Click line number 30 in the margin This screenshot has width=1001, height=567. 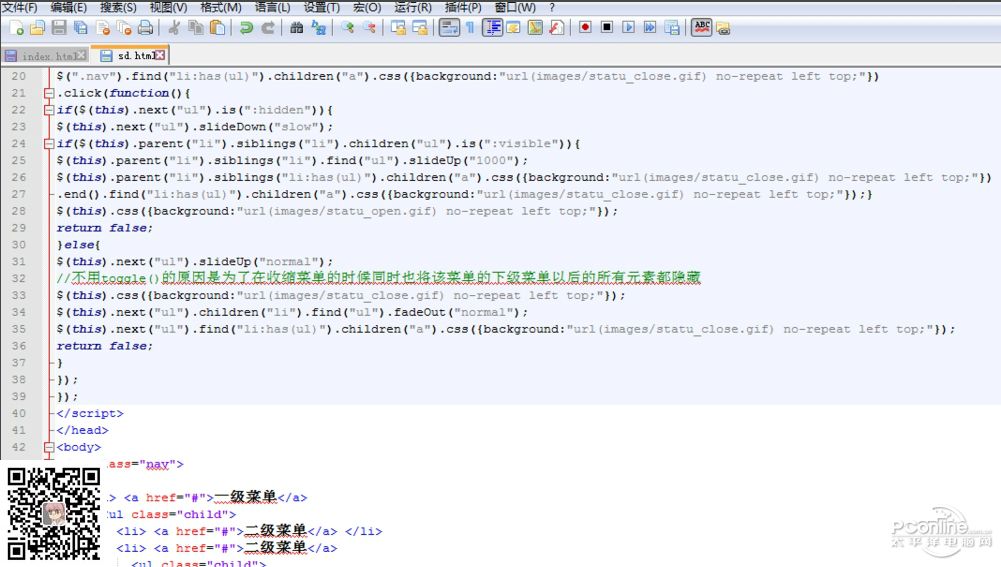tap(19, 245)
